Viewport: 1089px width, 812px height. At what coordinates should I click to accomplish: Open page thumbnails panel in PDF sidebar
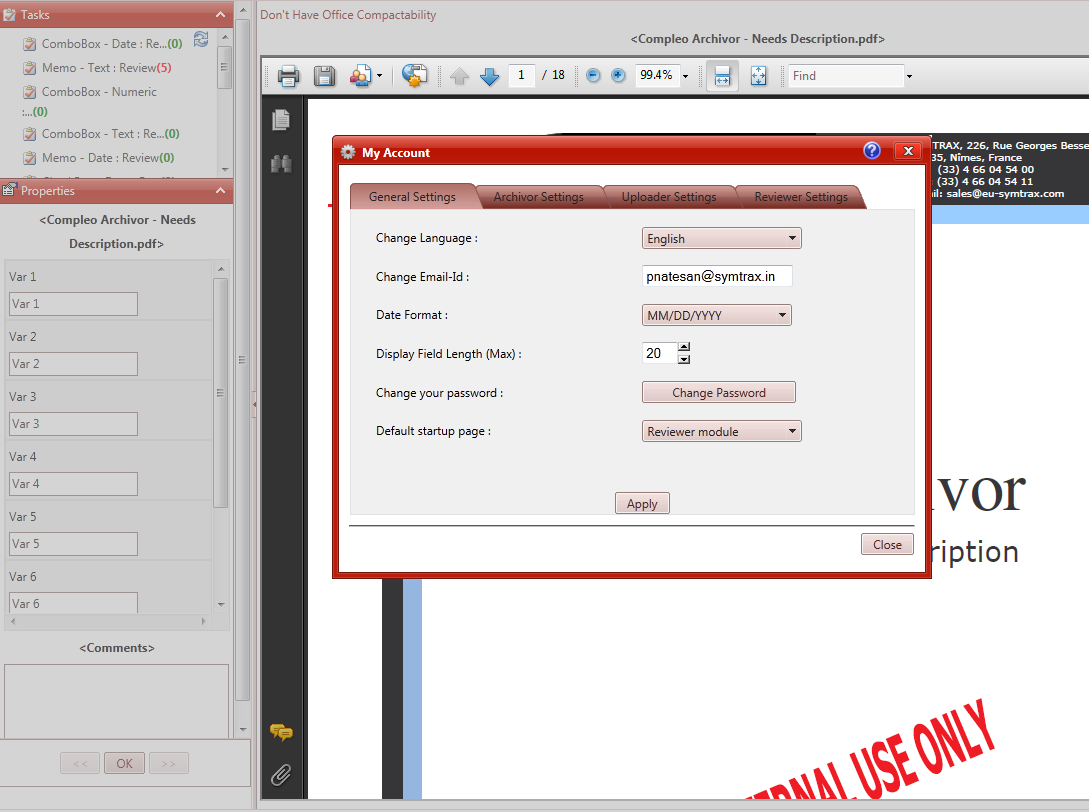pyautogui.click(x=281, y=119)
